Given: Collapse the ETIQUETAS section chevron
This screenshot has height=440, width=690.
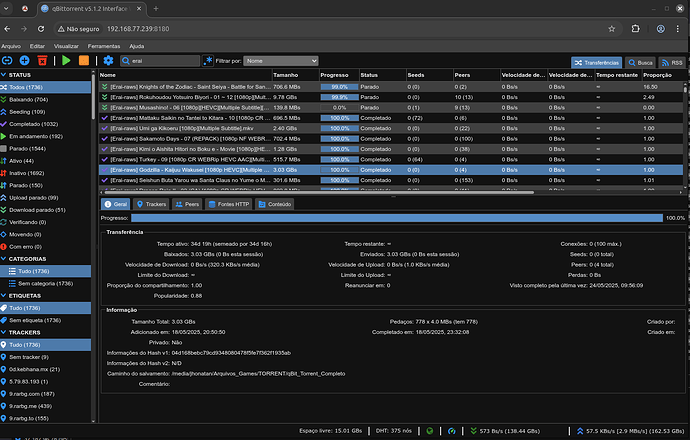Looking at the screenshot, I should 4,296.
